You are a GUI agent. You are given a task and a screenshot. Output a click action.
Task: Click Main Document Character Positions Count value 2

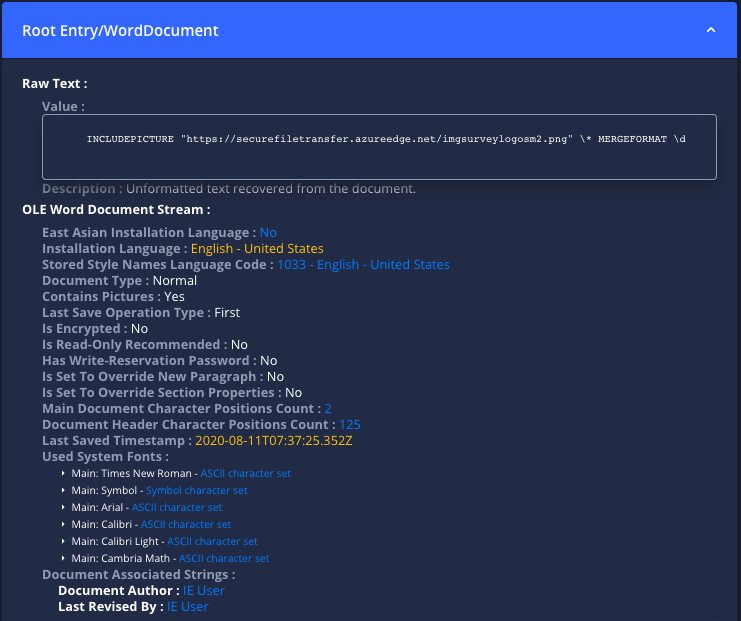point(328,408)
